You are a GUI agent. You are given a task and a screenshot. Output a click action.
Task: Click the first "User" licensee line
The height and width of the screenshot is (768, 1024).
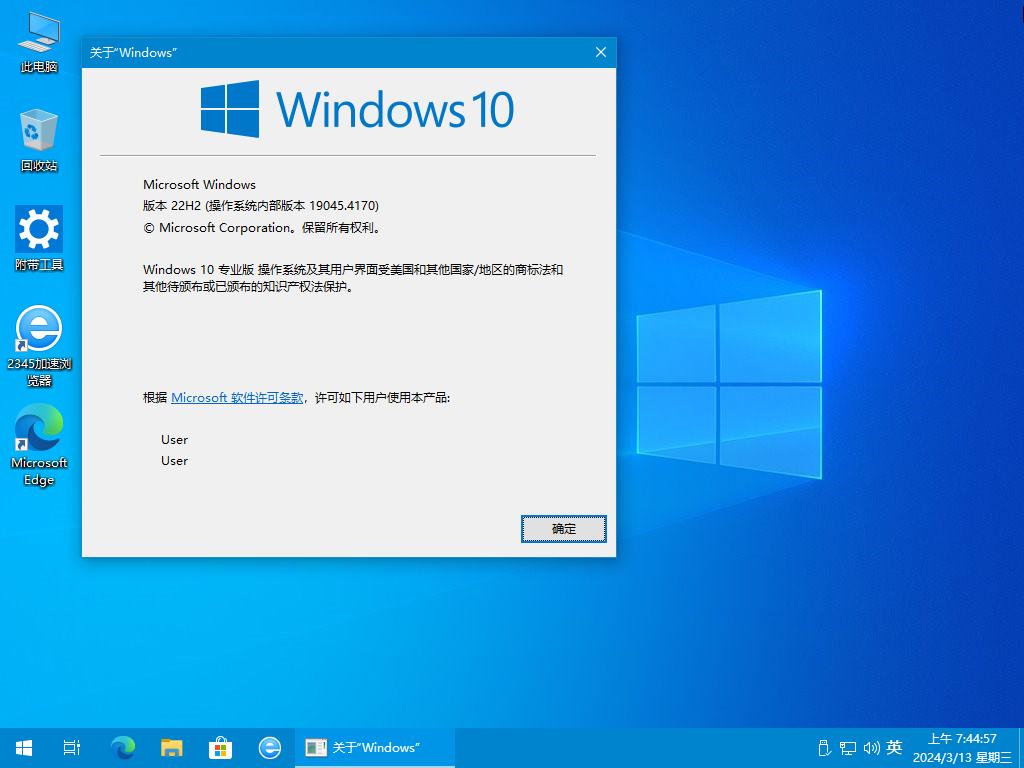[x=174, y=440]
